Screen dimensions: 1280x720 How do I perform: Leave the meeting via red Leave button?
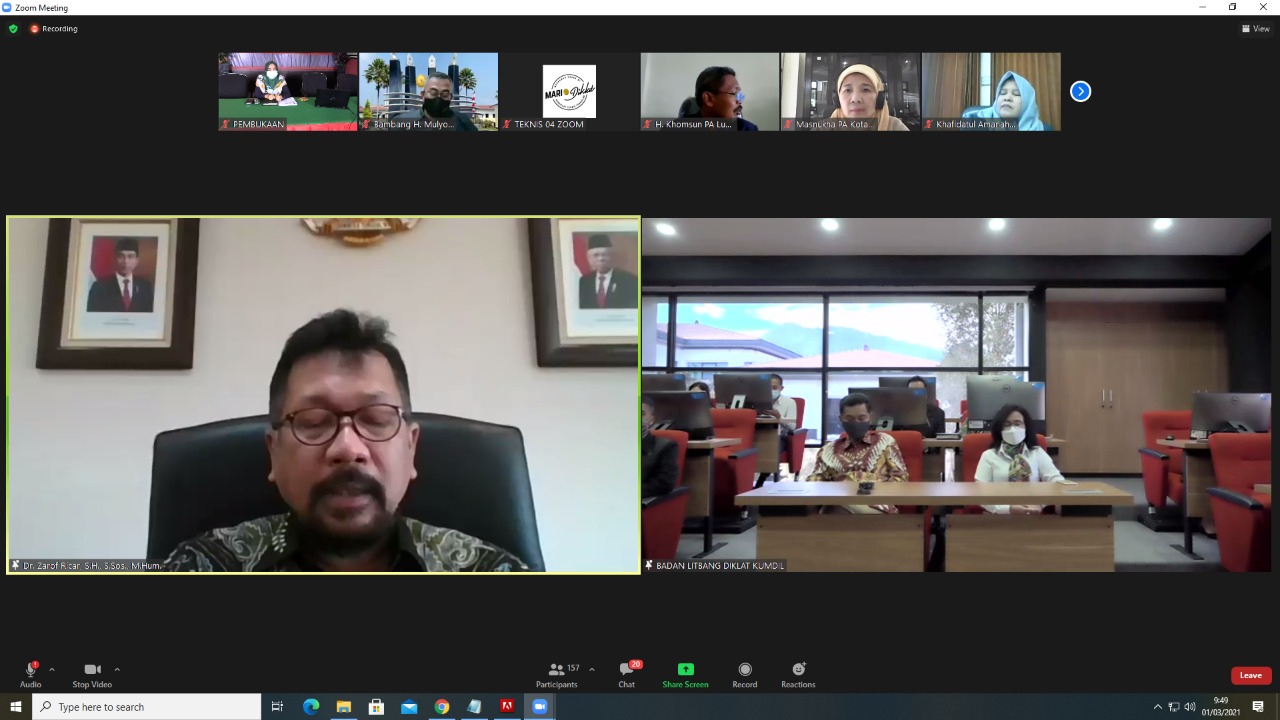coord(1251,675)
